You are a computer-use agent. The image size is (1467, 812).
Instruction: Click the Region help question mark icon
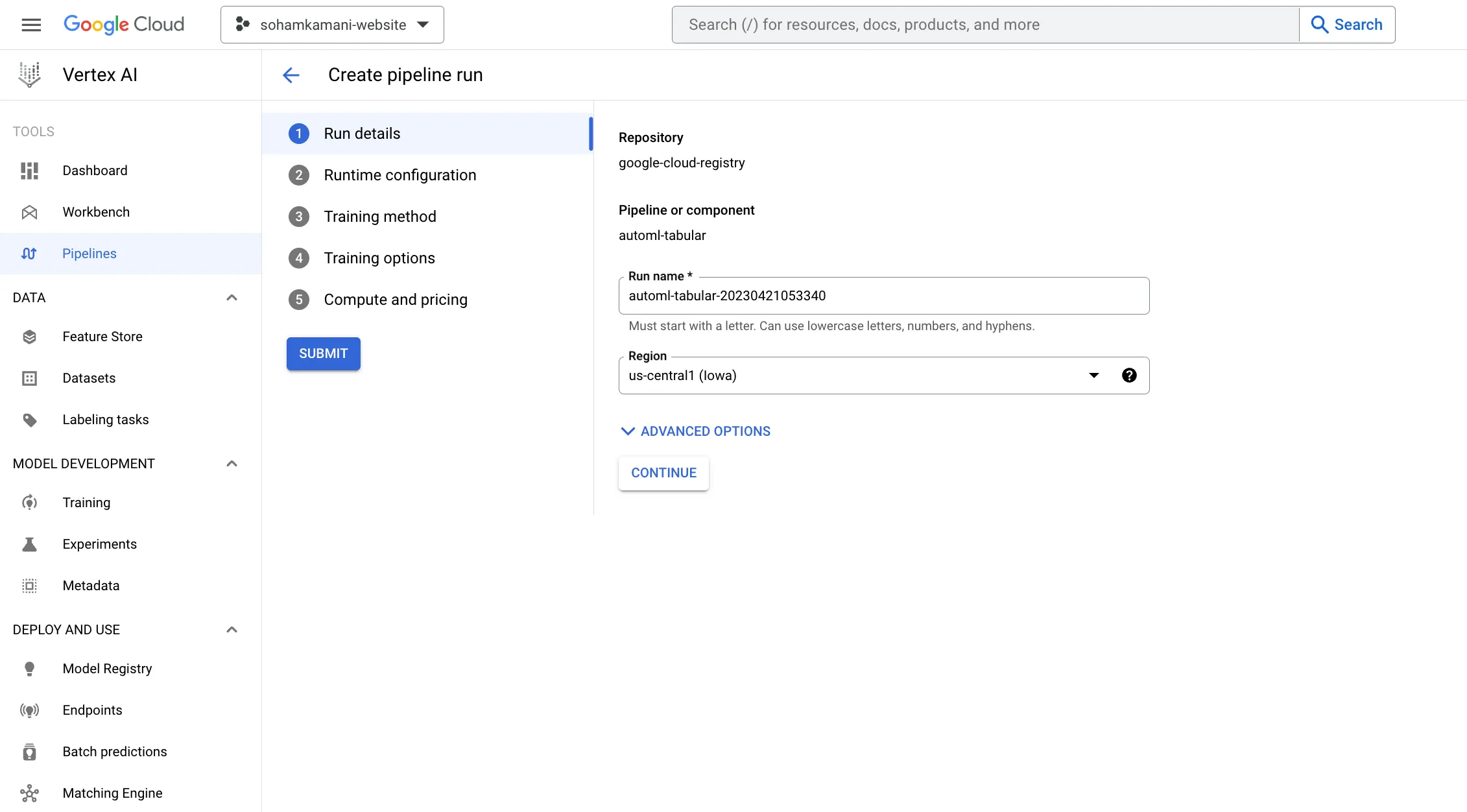click(1129, 376)
